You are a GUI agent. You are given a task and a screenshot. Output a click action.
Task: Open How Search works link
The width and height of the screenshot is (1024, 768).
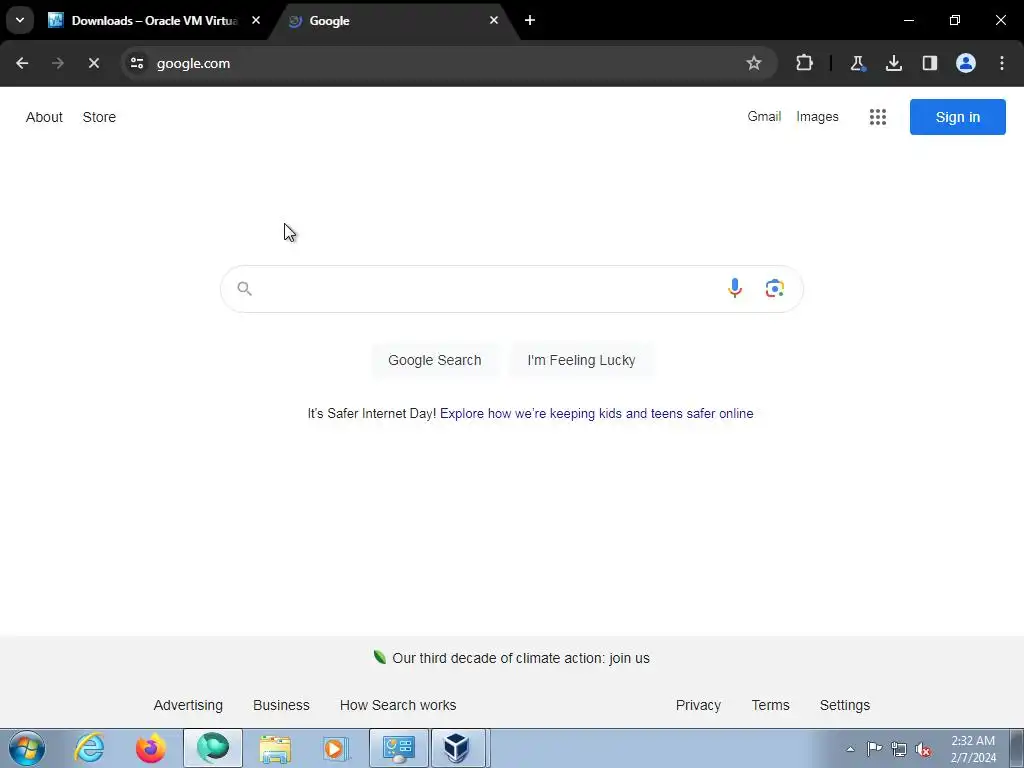(398, 705)
